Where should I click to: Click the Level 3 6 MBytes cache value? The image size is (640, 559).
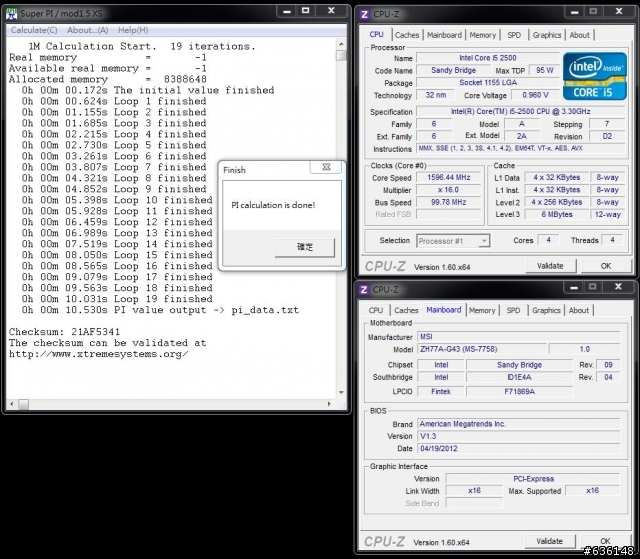point(556,214)
